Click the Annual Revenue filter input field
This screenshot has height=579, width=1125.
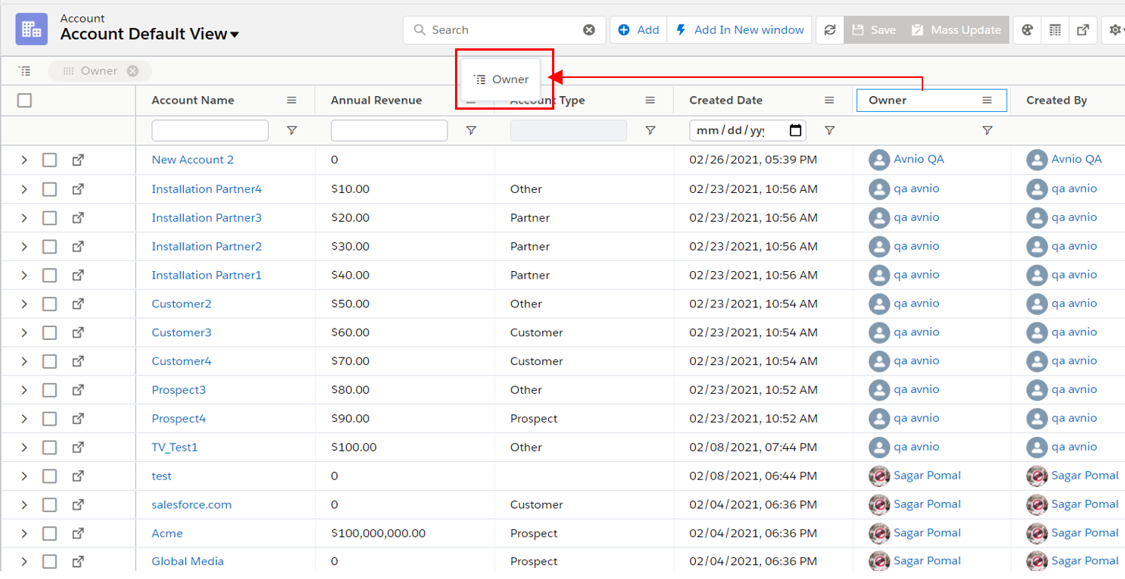(x=389, y=131)
